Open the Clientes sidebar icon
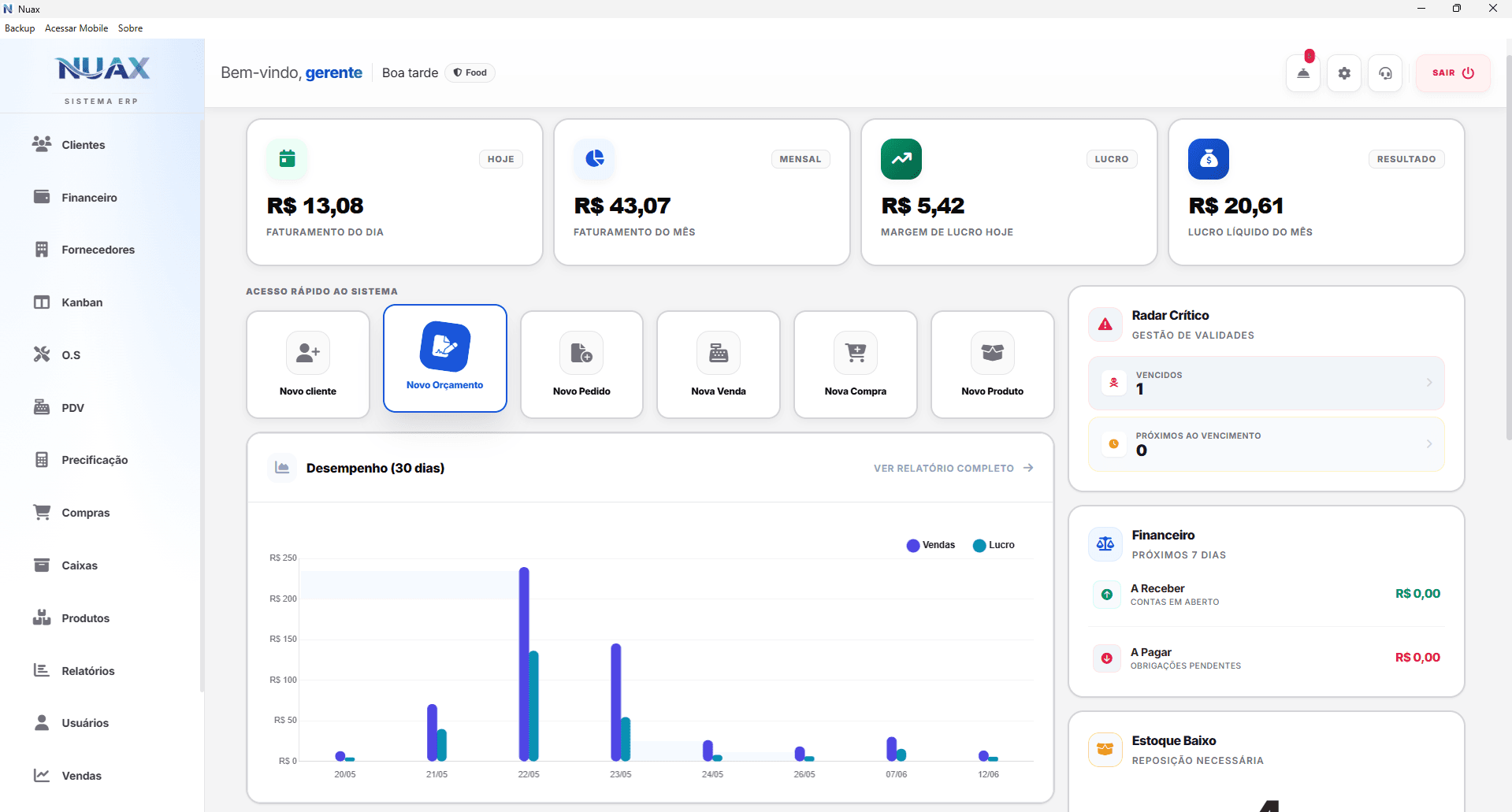The image size is (1512, 812). [42, 144]
